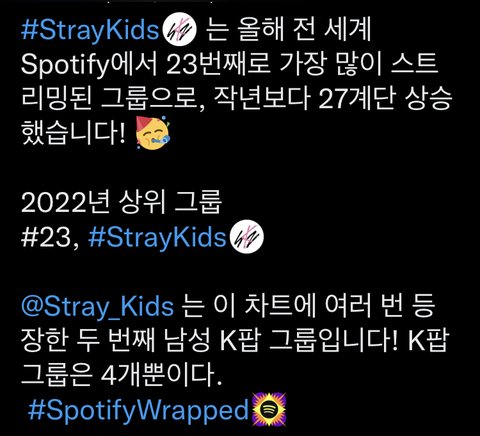Viewport: 480px width, 436px height.
Task: Open the #StrayKids hashtag after #23
Action: point(158,238)
